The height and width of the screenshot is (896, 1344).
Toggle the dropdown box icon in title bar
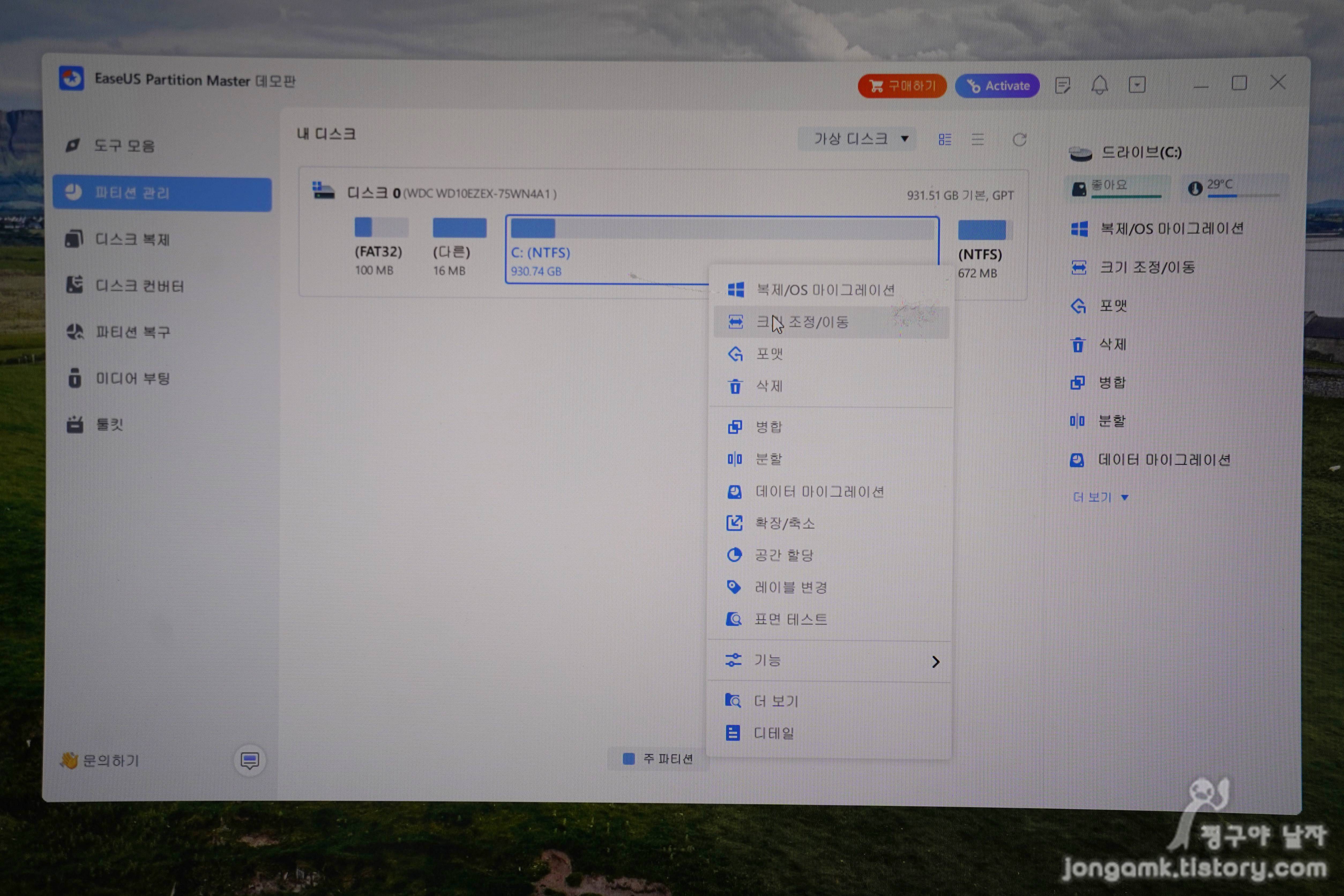tap(1137, 86)
